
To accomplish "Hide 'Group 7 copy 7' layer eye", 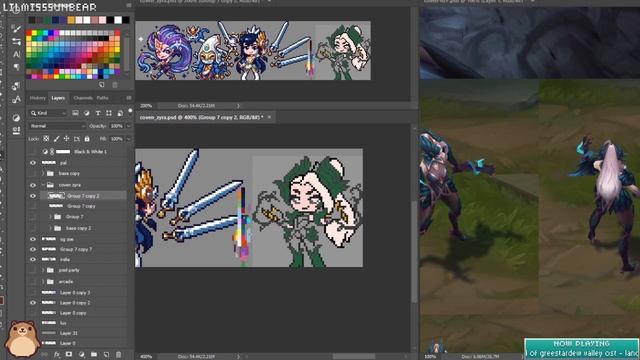I will point(33,249).
